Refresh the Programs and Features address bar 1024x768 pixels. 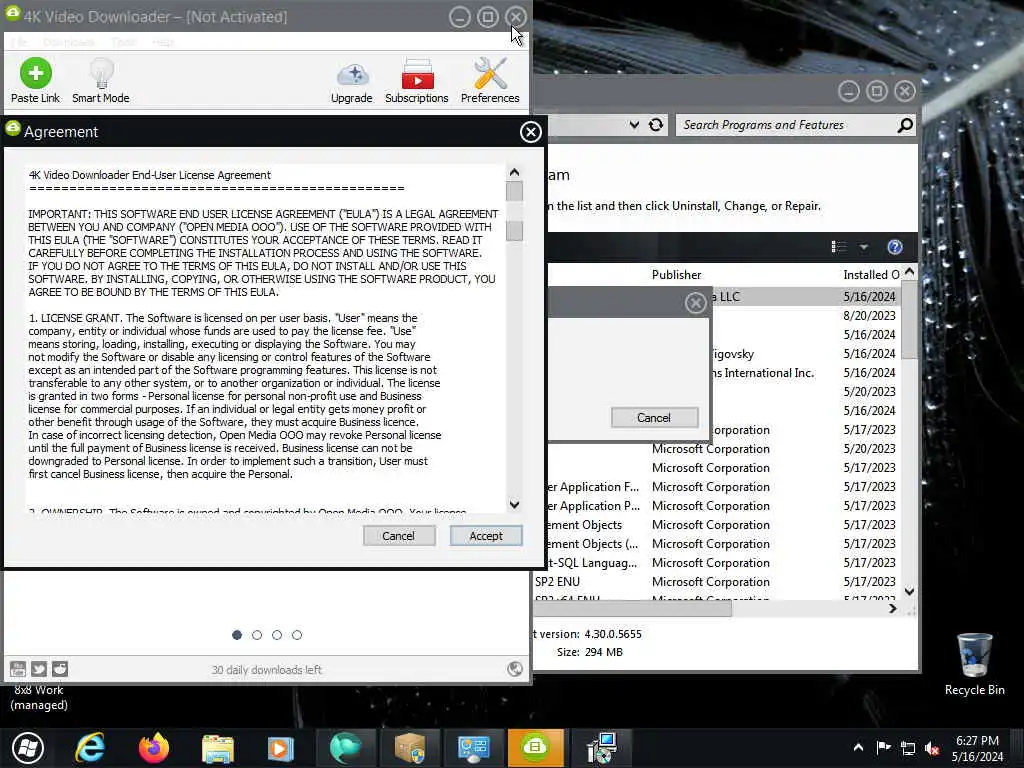[656, 125]
